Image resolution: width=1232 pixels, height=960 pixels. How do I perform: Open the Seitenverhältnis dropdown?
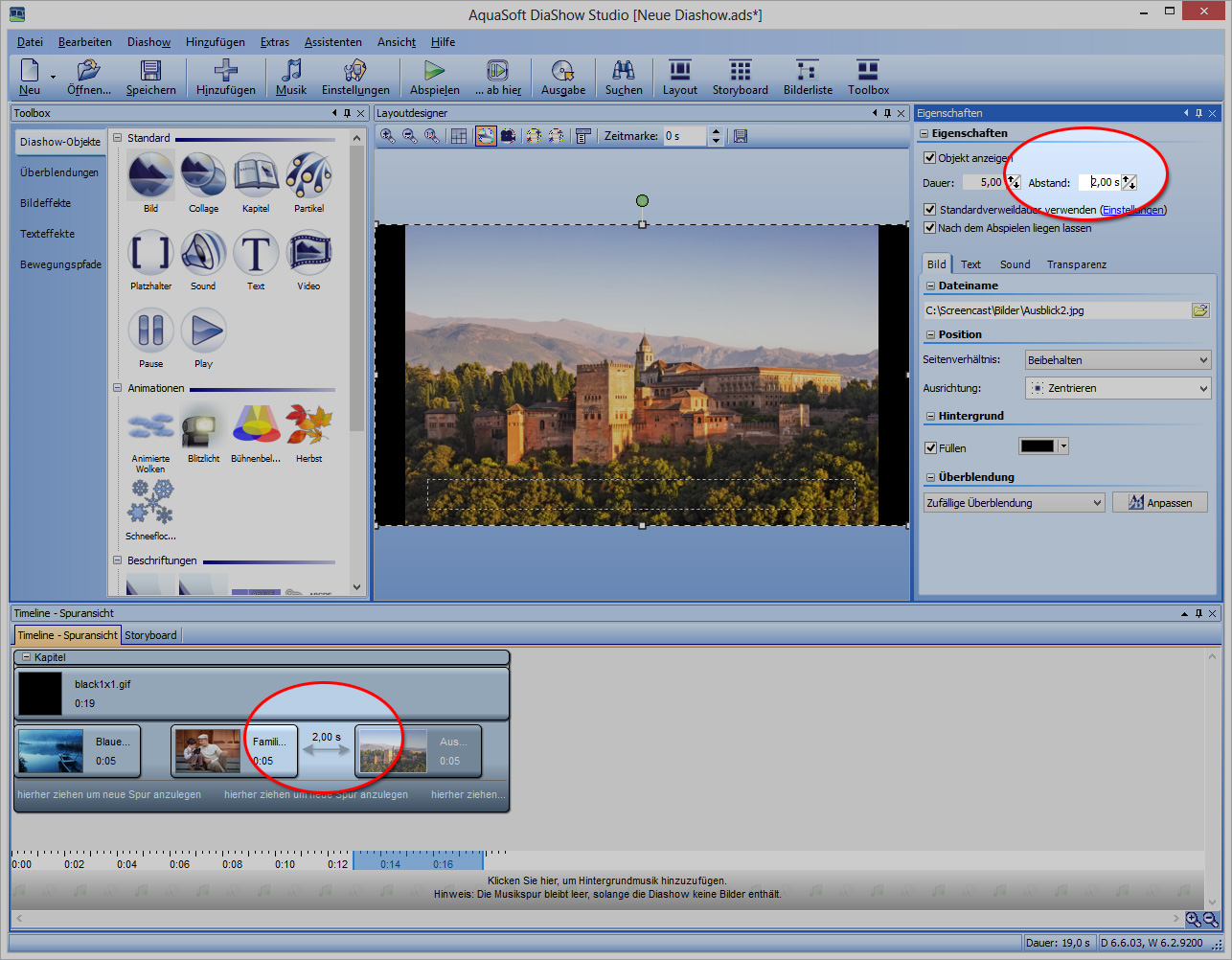[x=1117, y=360]
